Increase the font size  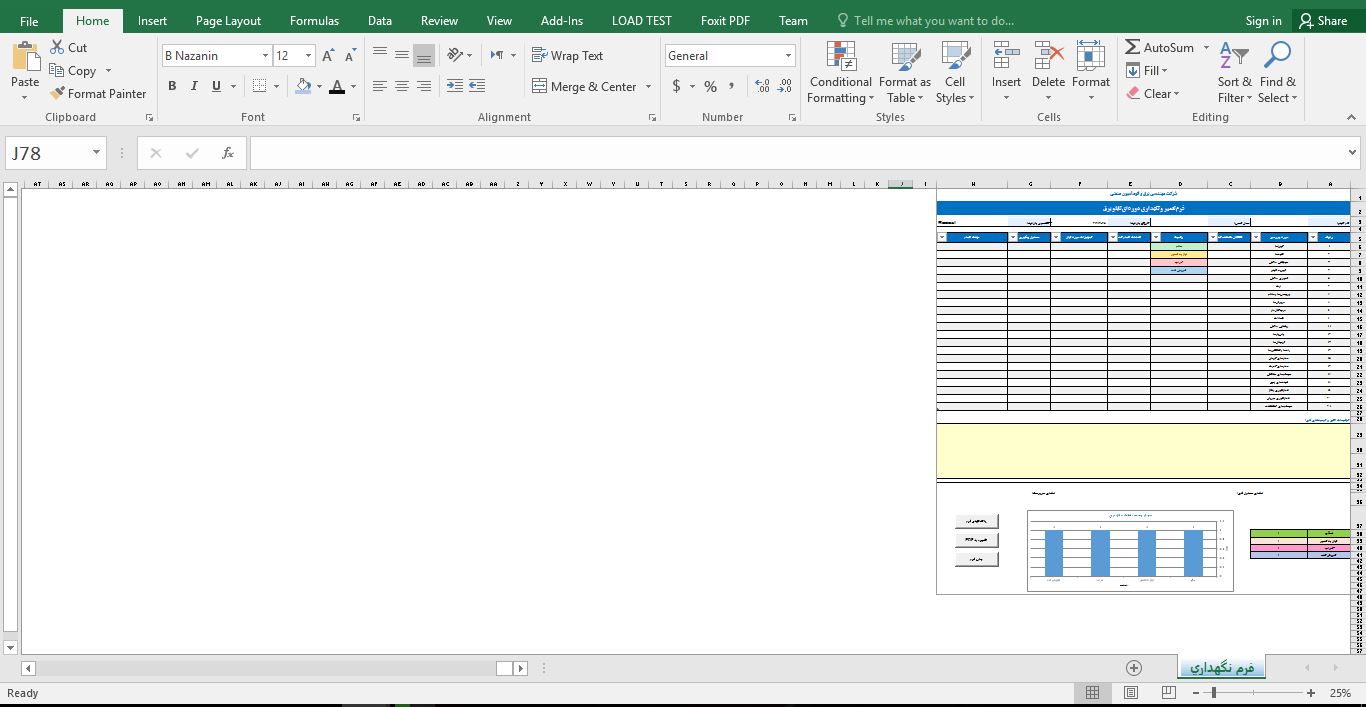coord(328,56)
